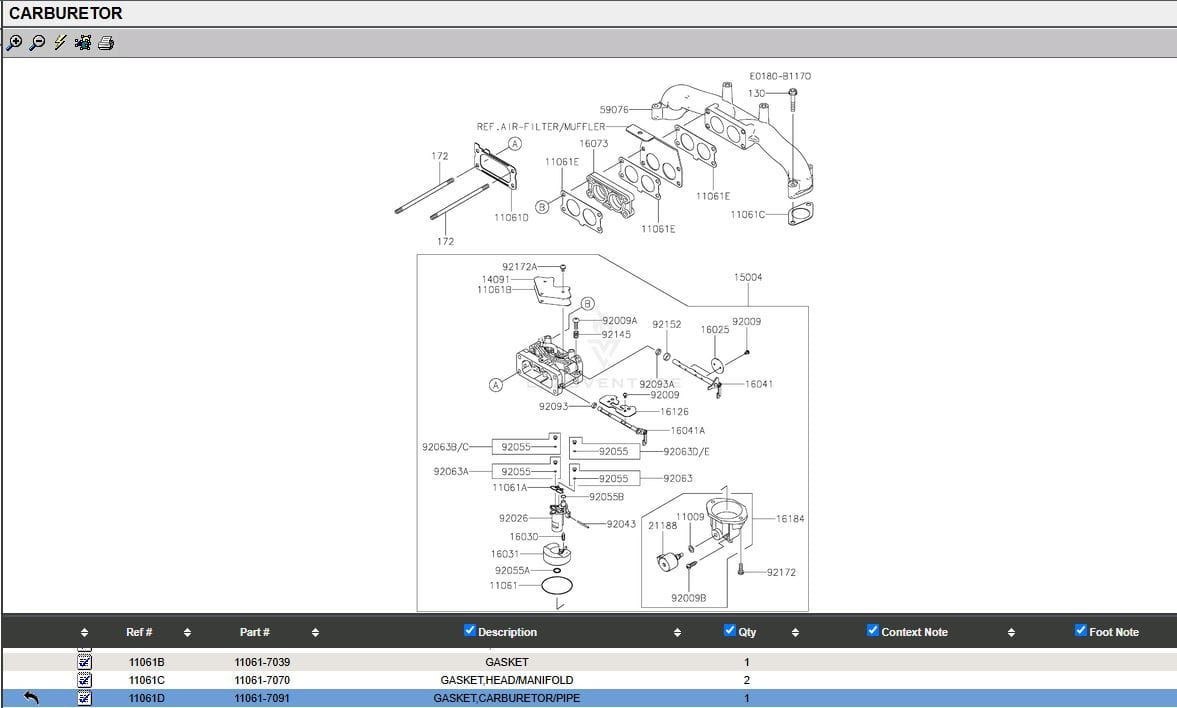Open the note icon for row 11061C
This screenshot has width=1177, height=708.
click(x=85, y=680)
